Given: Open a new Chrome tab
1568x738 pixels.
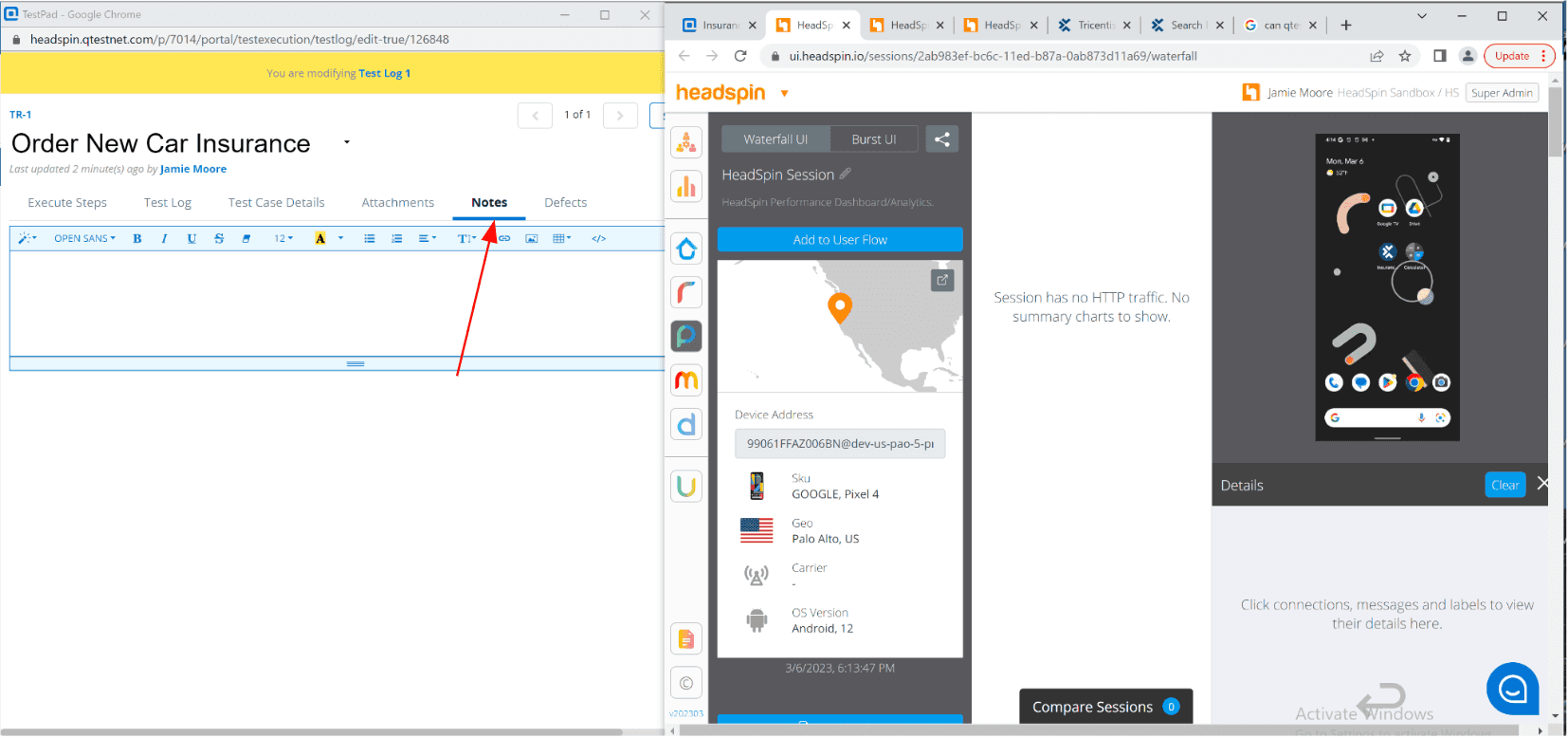Looking at the screenshot, I should (1345, 26).
